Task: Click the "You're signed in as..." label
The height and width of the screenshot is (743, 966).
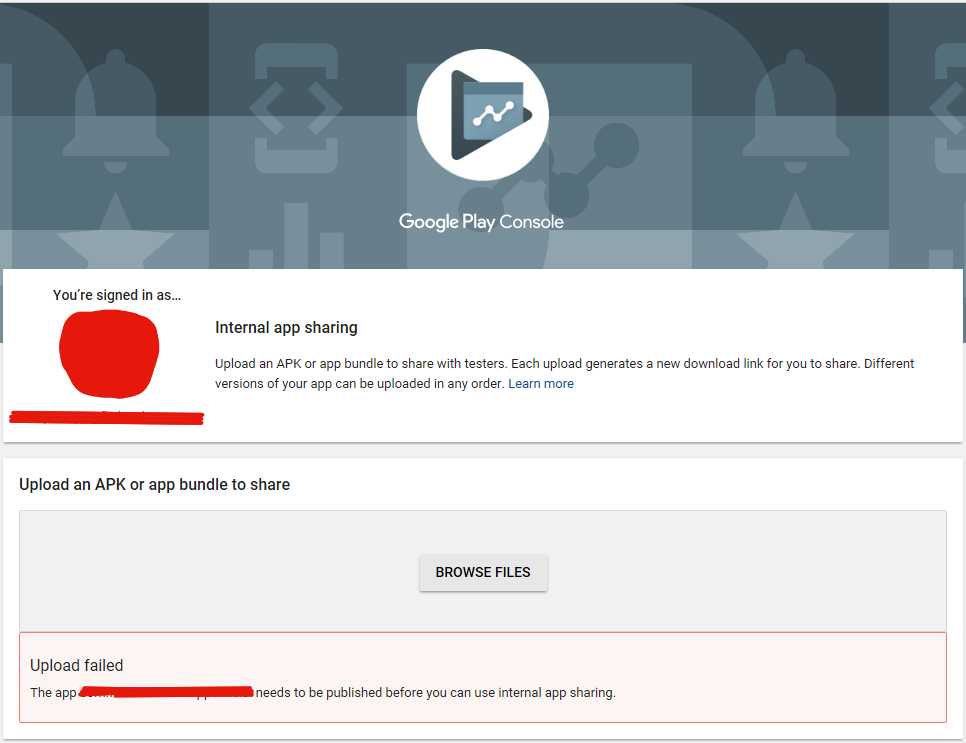Action: [117, 295]
